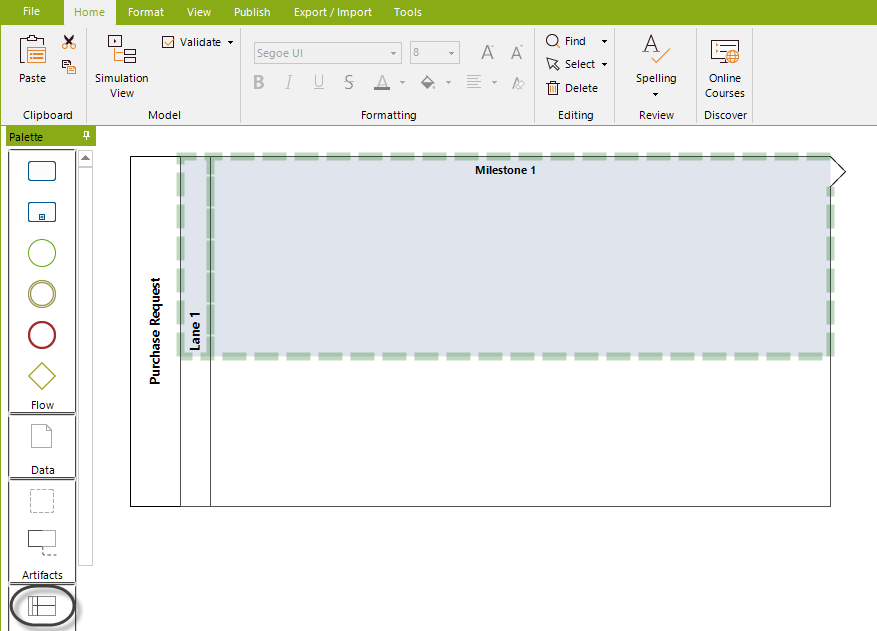Toggle Underline formatting
Image resolution: width=877 pixels, height=631 pixels.
pyautogui.click(x=319, y=83)
